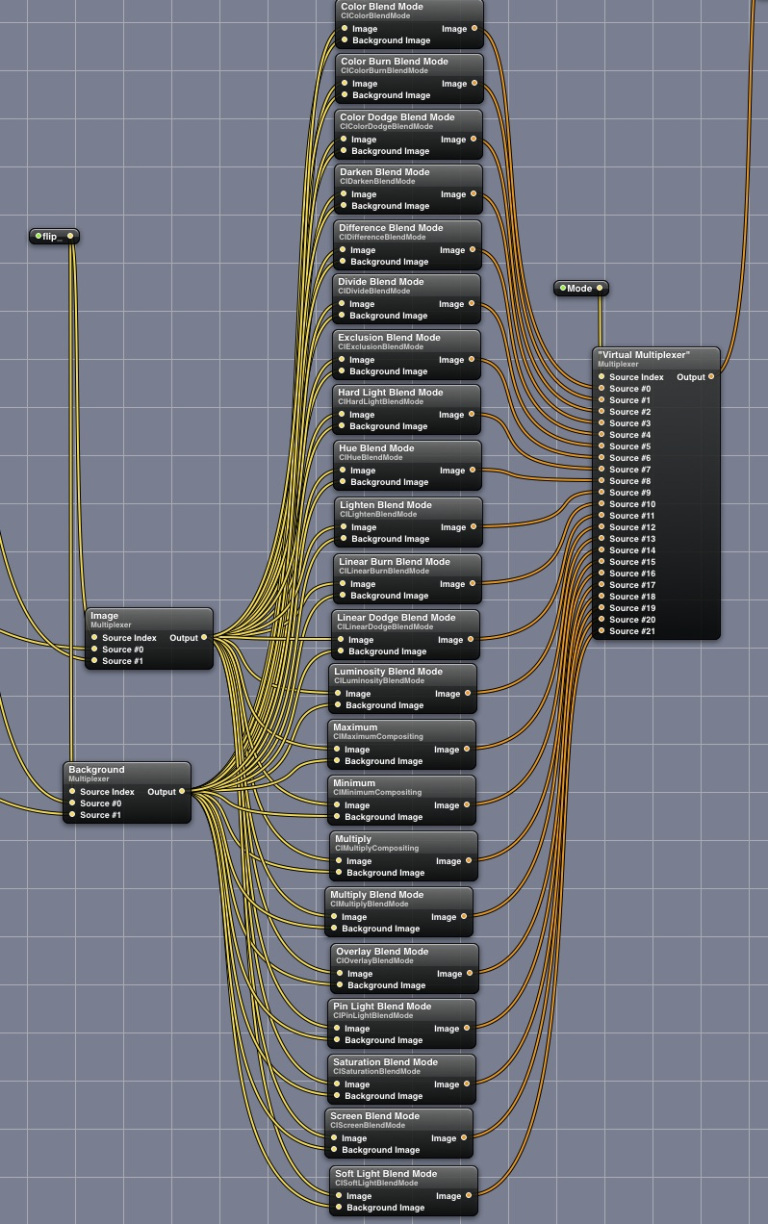Screen dimensions: 768x1224
Task: Select the Luminosity Blend Mode node title
Action: point(387,672)
